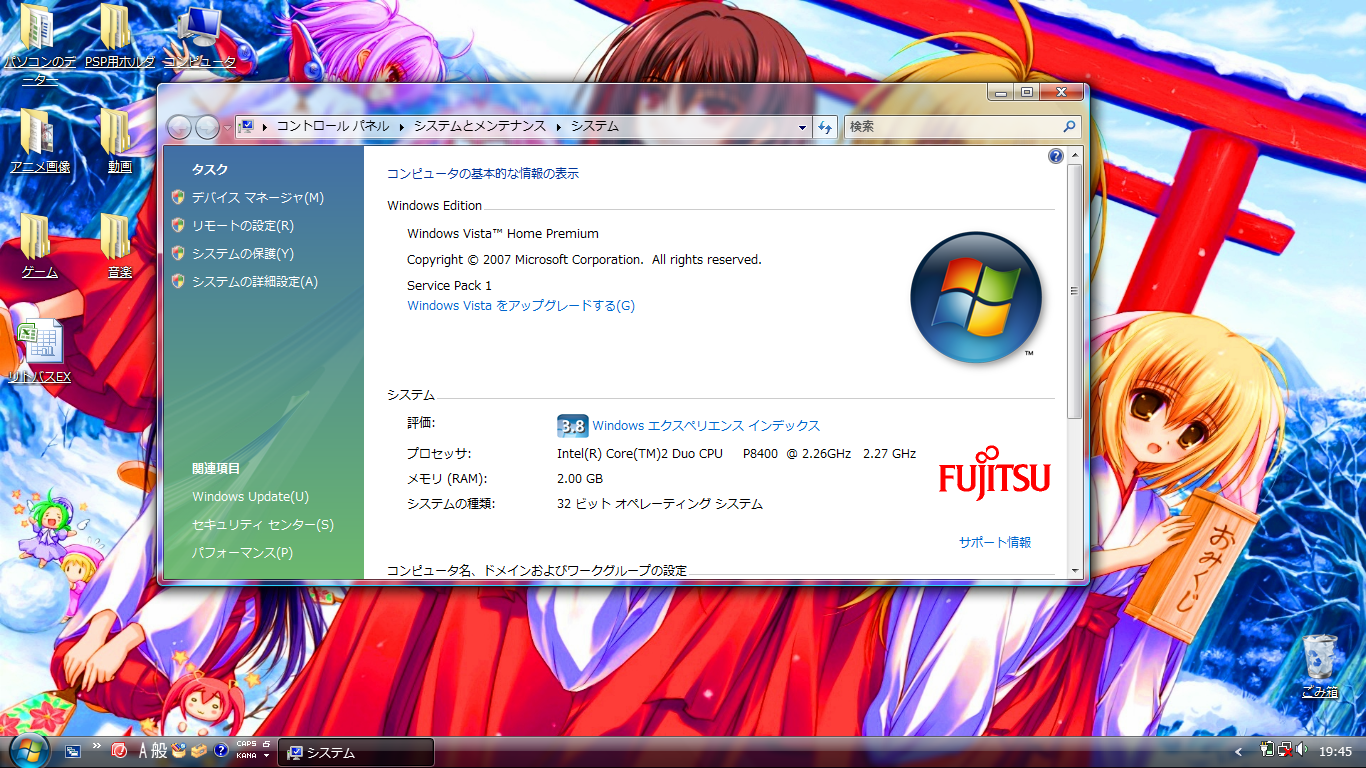Click the refresh button beside address bar
Screen dimensions: 1366x768
point(825,127)
